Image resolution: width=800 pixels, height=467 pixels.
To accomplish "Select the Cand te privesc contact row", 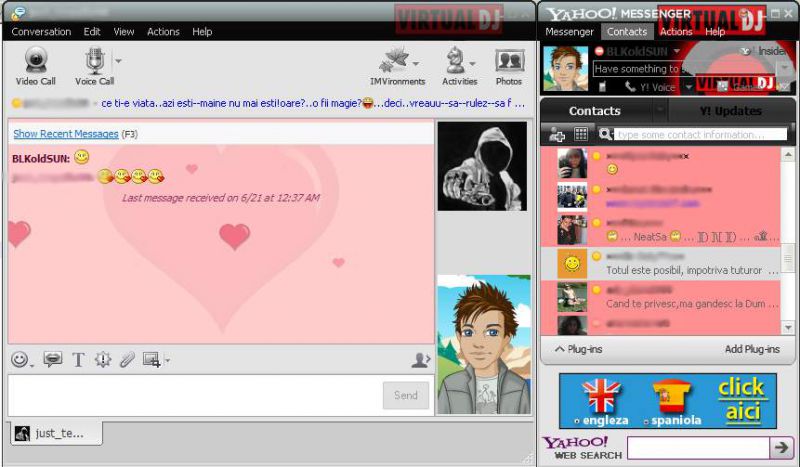I will [660, 297].
